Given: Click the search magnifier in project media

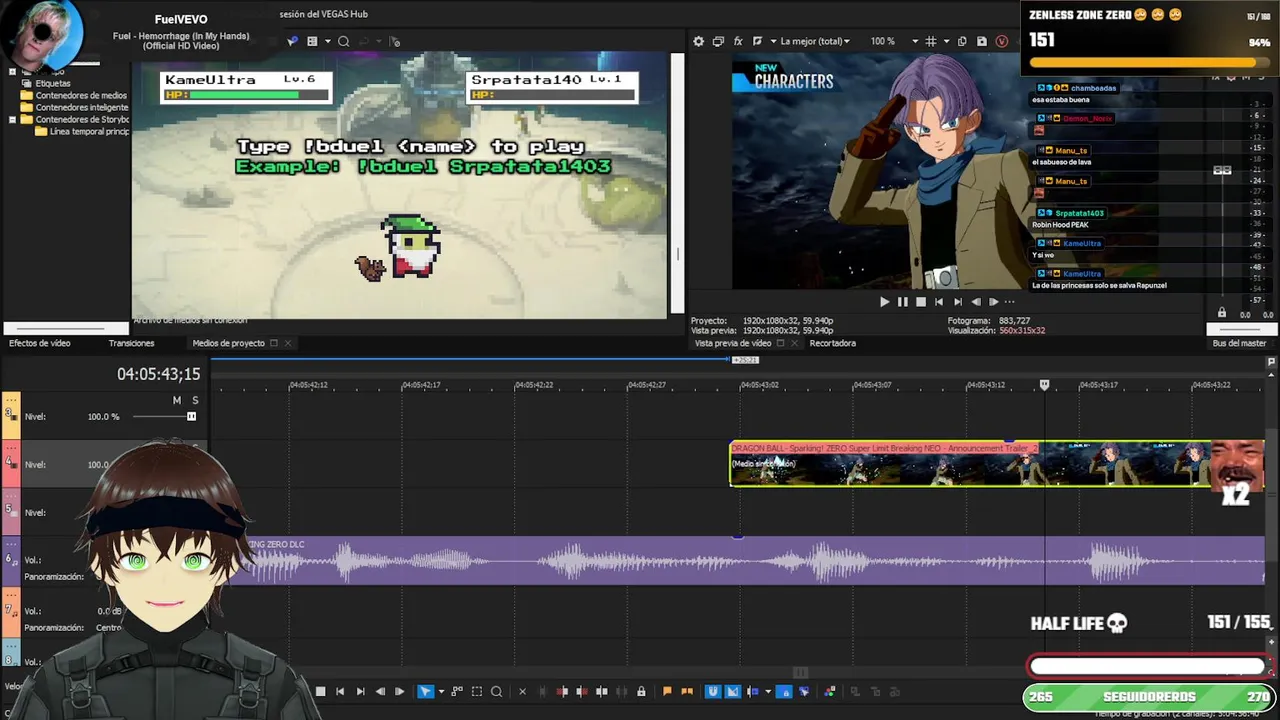Looking at the screenshot, I should pyautogui.click(x=343, y=41).
